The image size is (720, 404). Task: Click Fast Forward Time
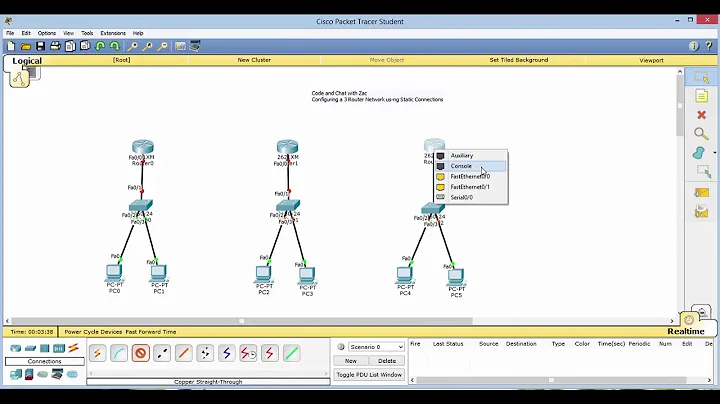[x=151, y=332]
